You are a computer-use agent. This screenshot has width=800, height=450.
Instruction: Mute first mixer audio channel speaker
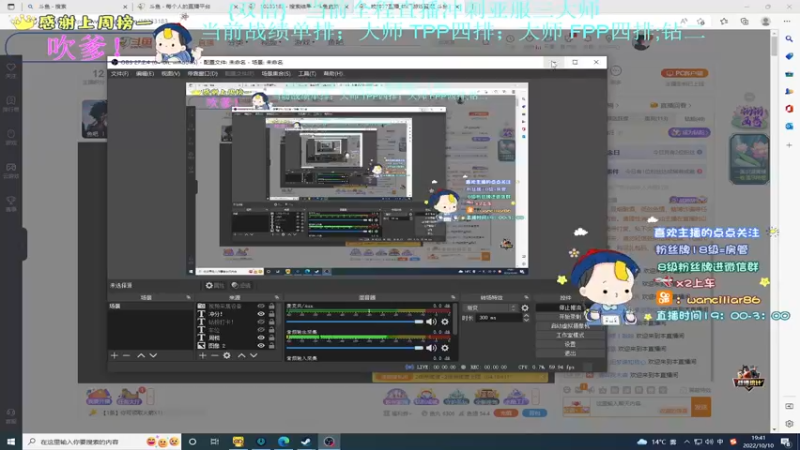point(431,322)
